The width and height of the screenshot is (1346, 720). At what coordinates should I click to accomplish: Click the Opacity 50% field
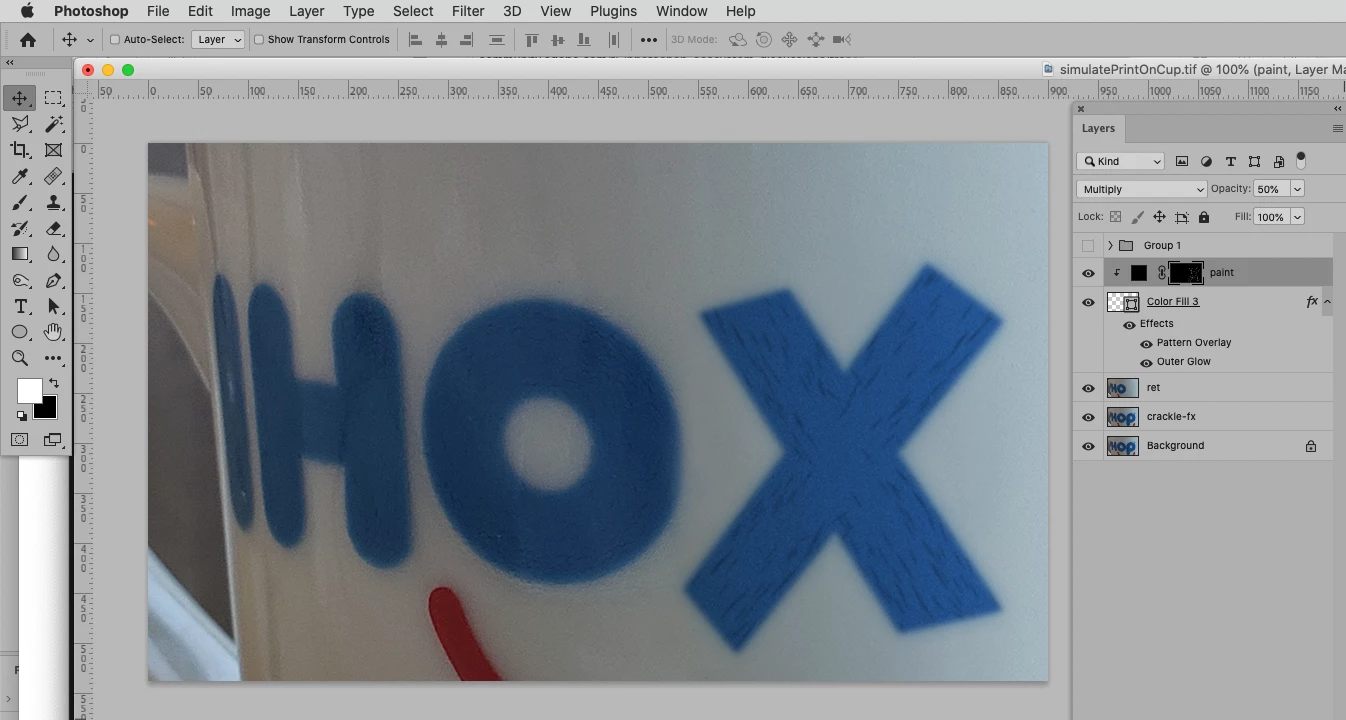pos(1272,189)
